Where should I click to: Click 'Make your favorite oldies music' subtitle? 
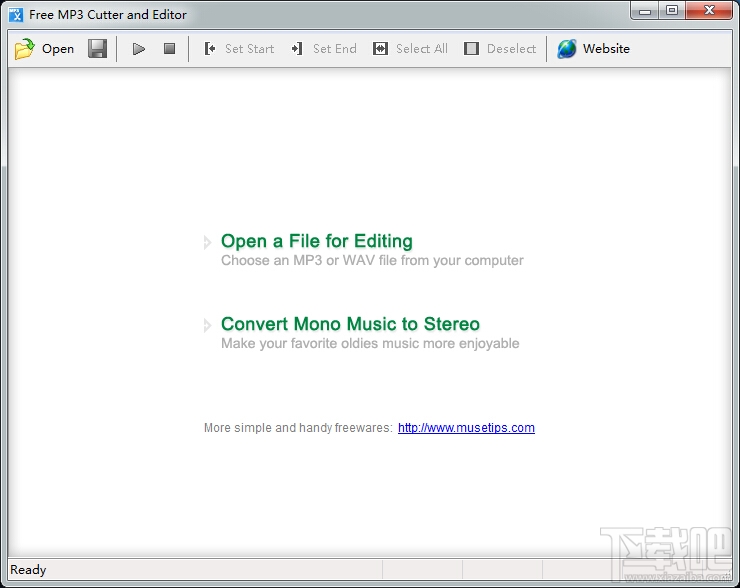pyautogui.click(x=370, y=344)
